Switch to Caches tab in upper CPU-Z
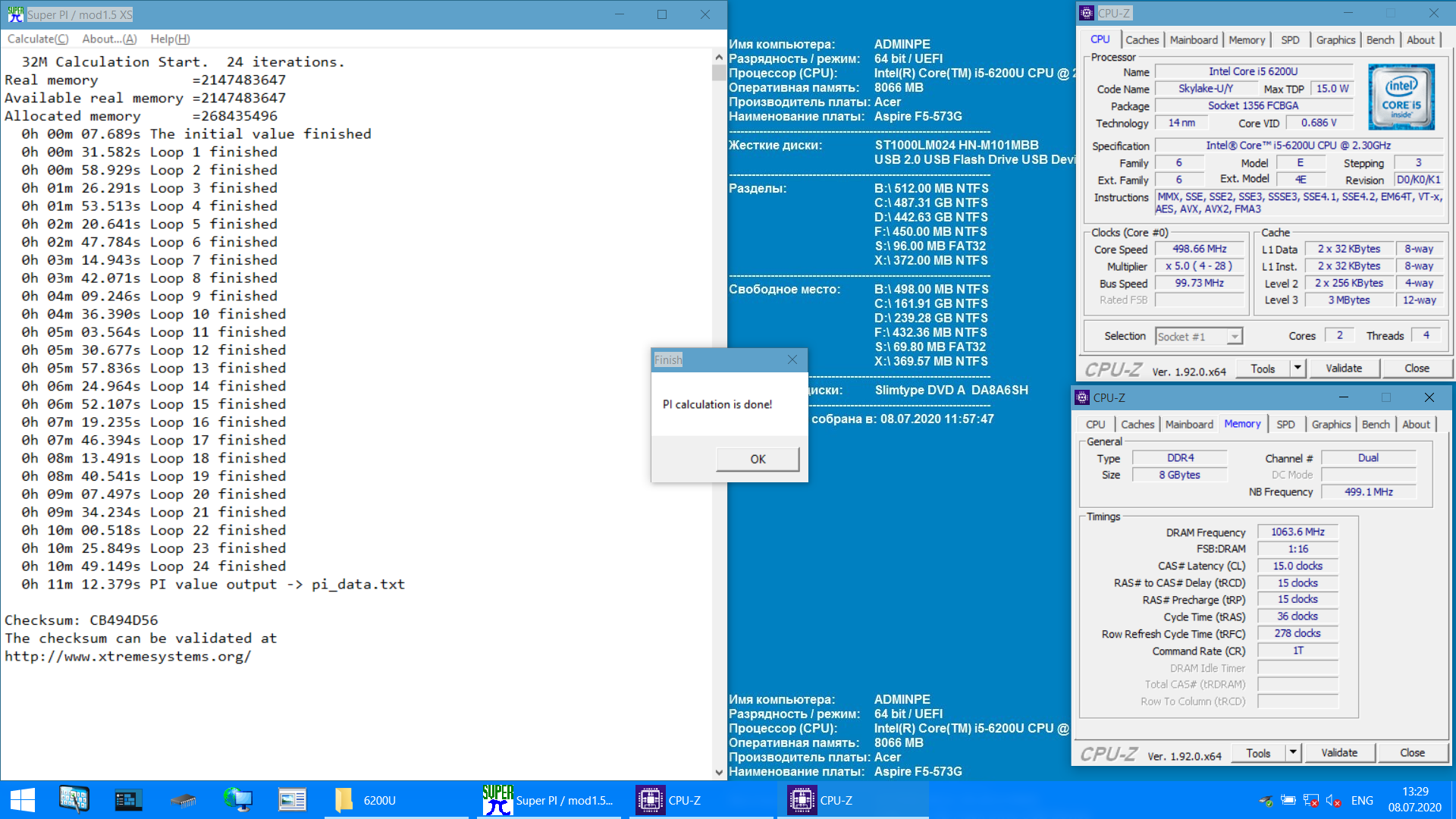Screen dimensions: 1456x819 coord(1142,40)
